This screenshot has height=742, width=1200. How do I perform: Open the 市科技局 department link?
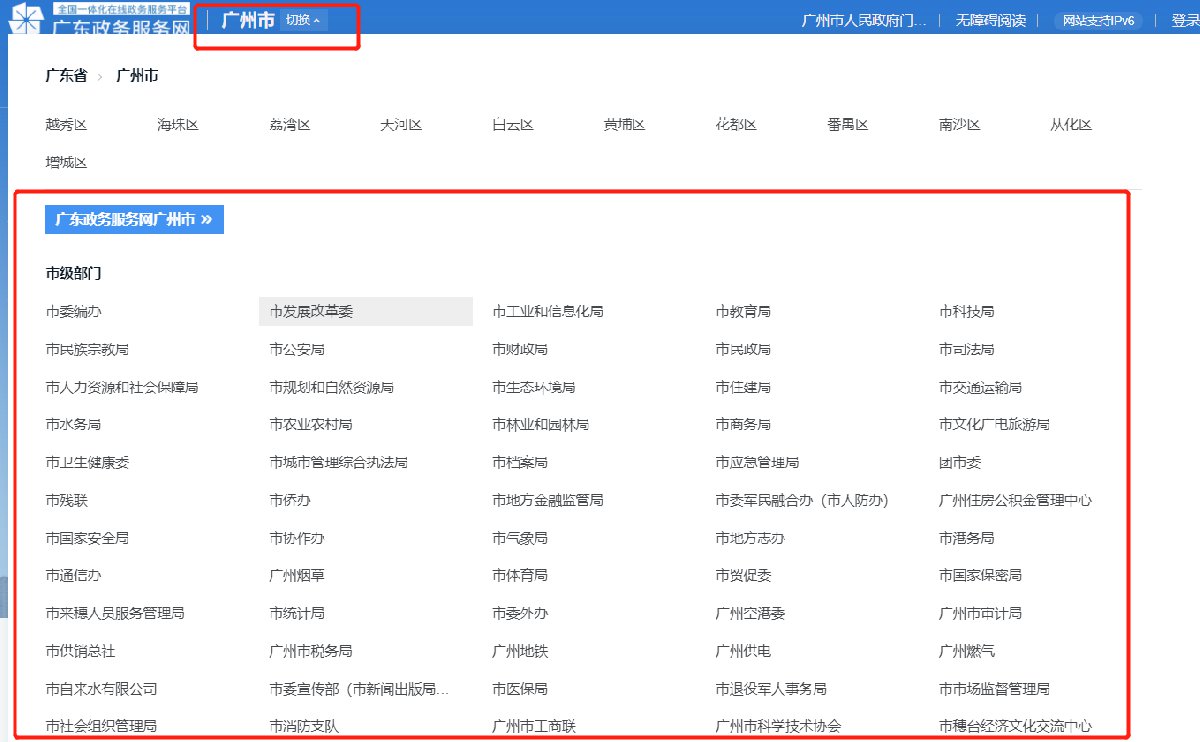click(x=966, y=312)
